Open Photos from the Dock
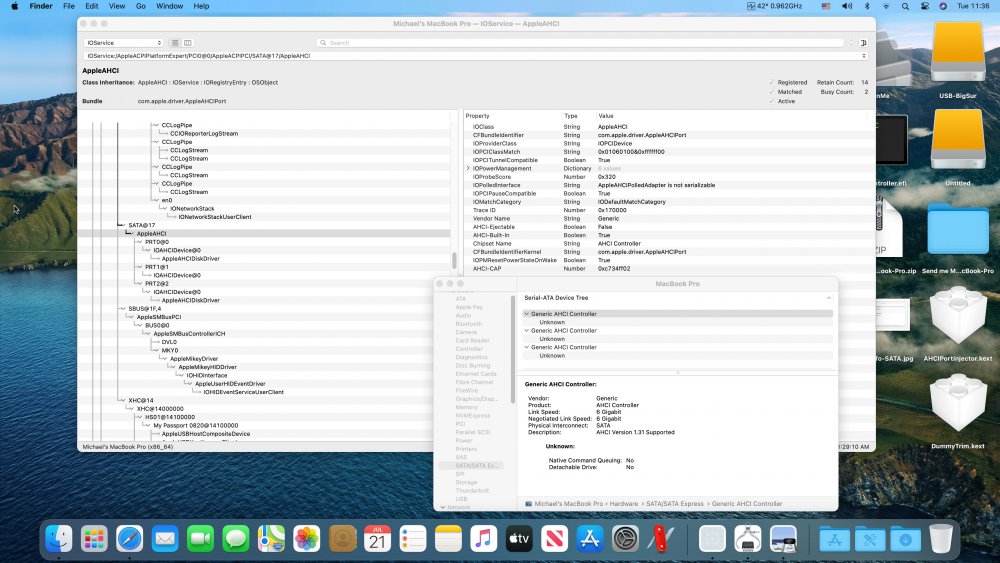This screenshot has height=563, width=1000. pyautogui.click(x=307, y=539)
